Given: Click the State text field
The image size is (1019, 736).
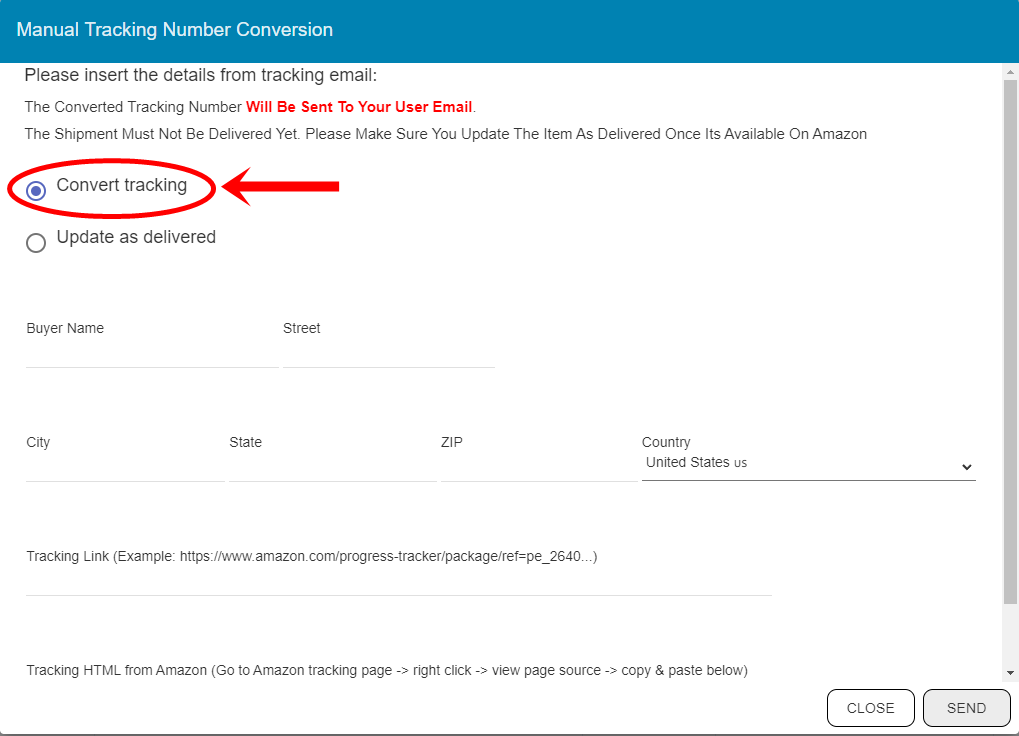Looking at the screenshot, I should tap(332, 468).
